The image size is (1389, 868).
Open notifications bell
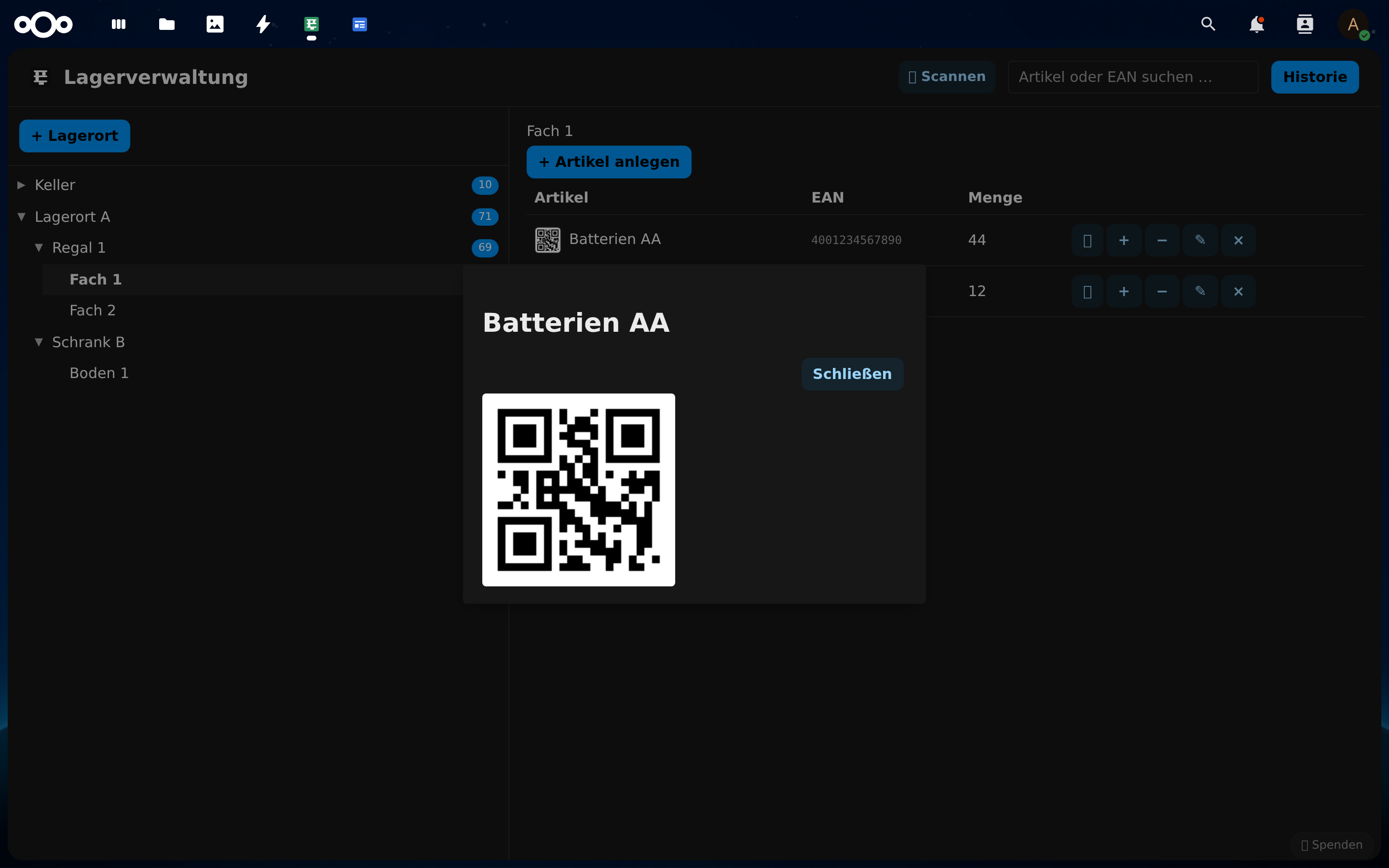[1256, 24]
